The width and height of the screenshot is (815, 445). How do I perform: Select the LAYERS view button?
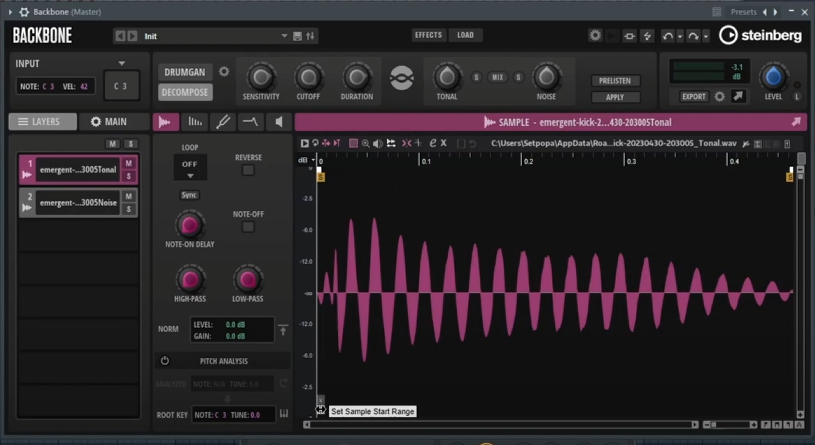(43, 122)
